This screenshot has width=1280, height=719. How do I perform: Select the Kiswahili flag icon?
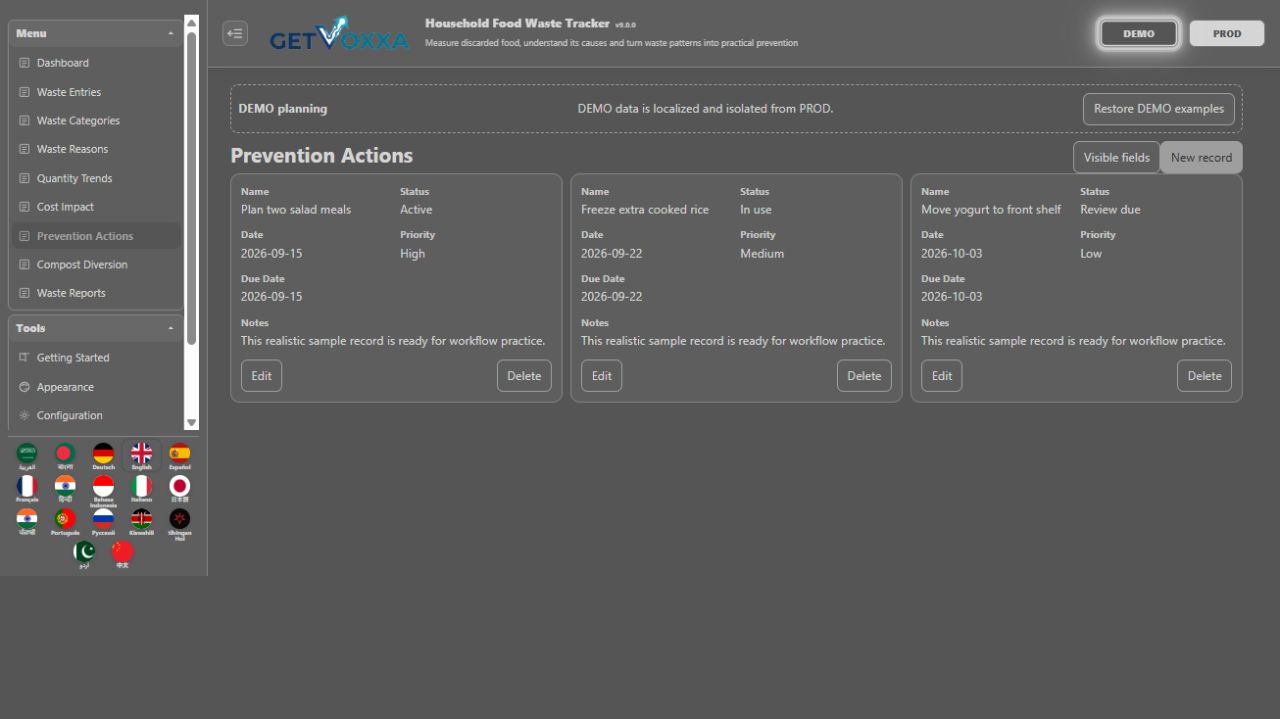pos(141,522)
